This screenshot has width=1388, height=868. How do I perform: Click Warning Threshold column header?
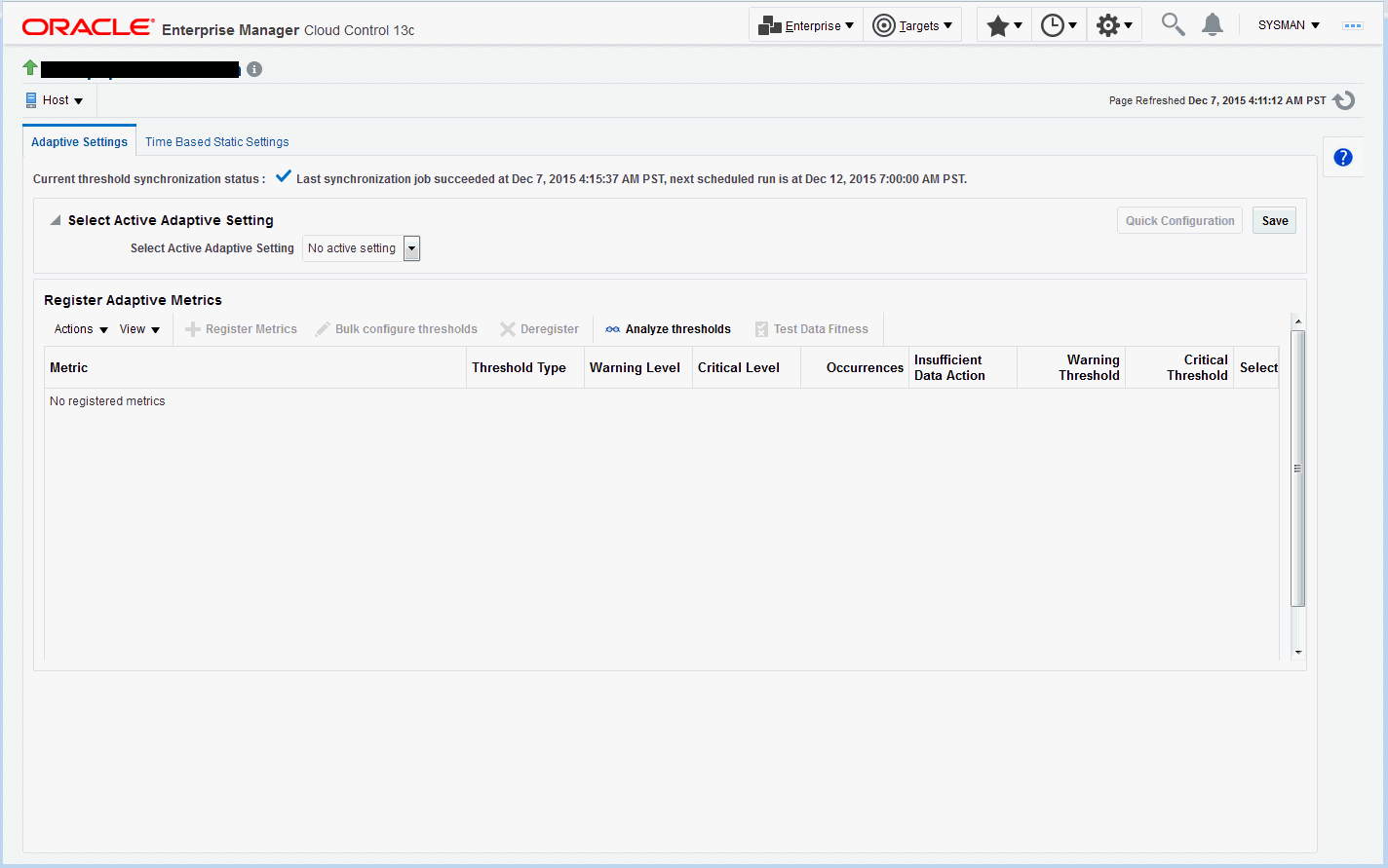click(x=1071, y=367)
